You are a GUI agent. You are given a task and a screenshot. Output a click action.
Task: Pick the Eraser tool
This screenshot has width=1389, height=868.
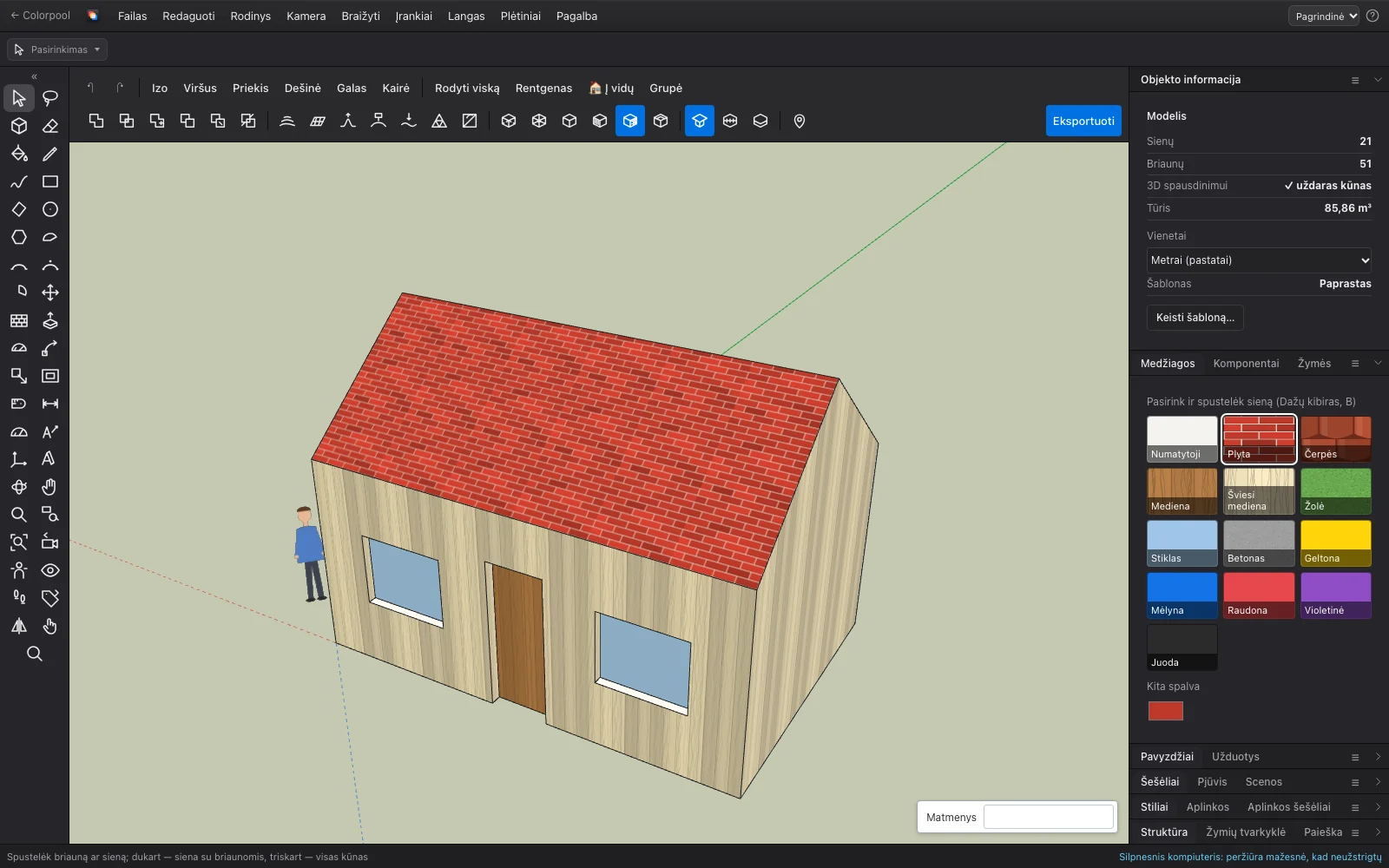50,126
